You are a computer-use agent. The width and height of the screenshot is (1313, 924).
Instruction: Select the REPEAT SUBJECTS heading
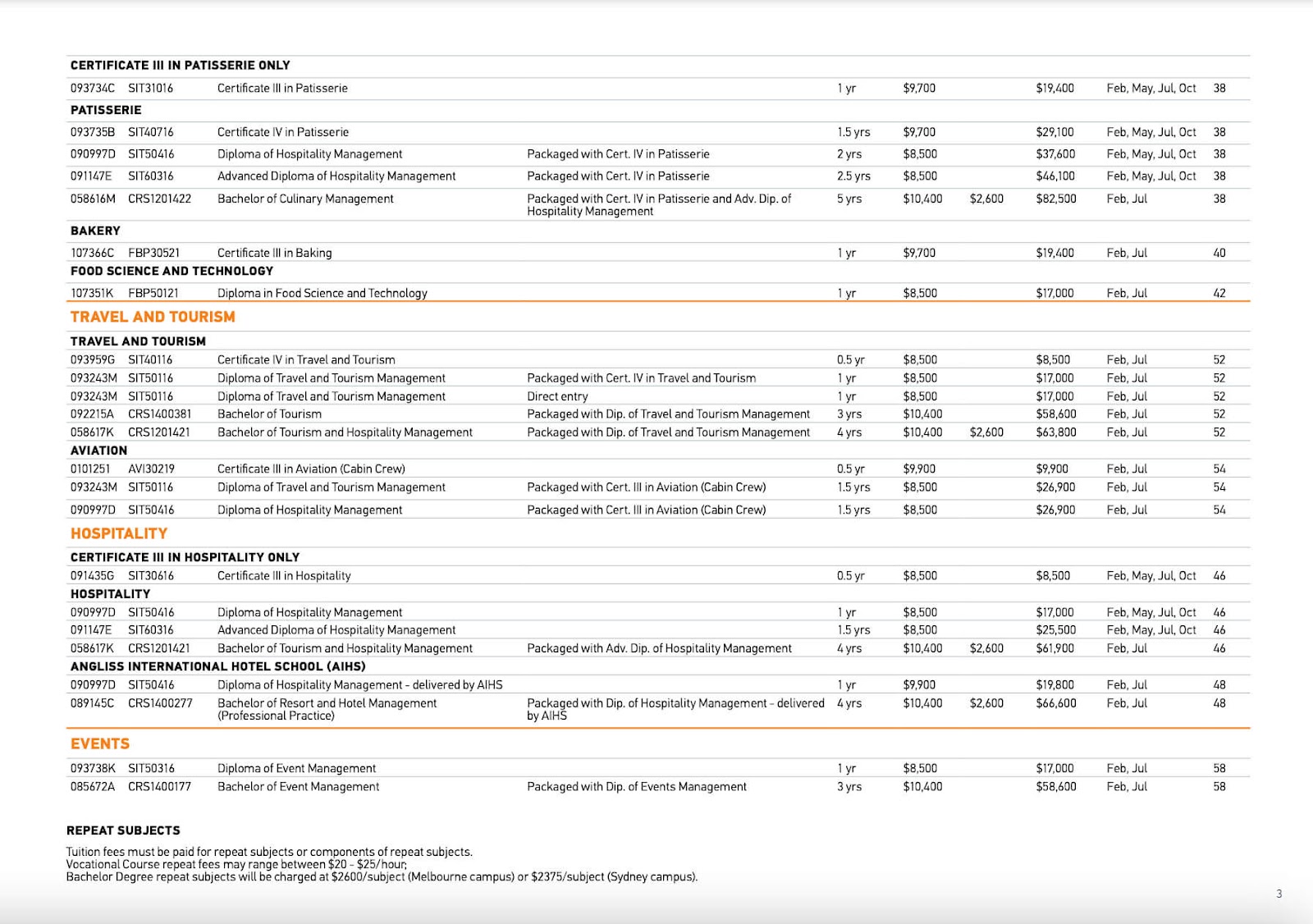pyautogui.click(x=123, y=830)
